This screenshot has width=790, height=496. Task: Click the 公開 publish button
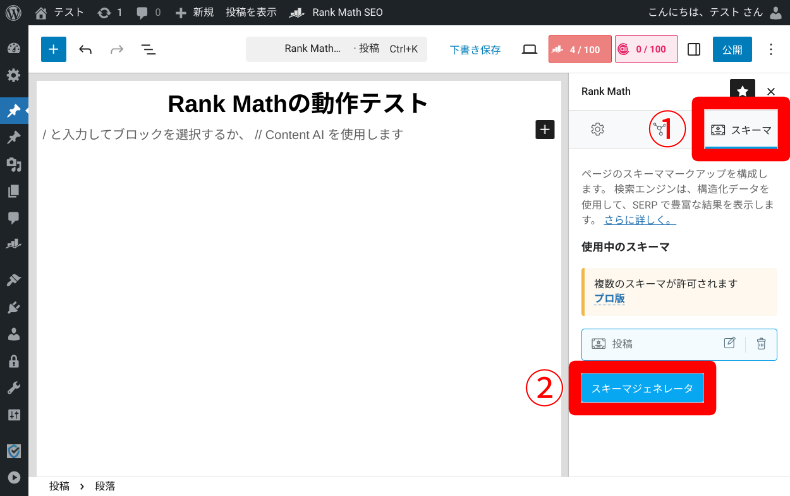point(731,49)
